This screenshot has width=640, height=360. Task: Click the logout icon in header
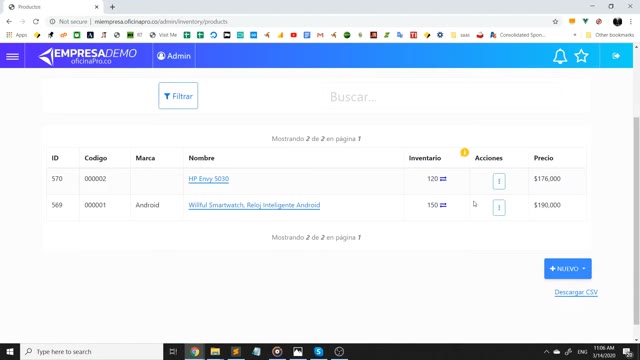[x=616, y=56]
